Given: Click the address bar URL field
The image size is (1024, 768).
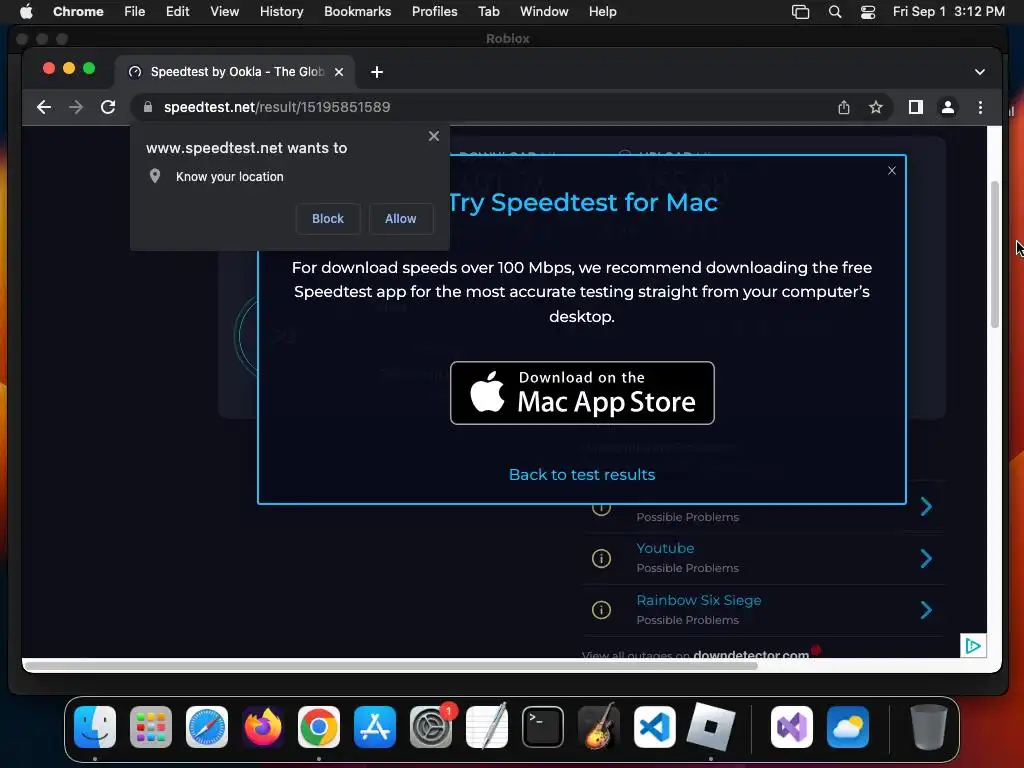Looking at the screenshot, I should coord(483,107).
